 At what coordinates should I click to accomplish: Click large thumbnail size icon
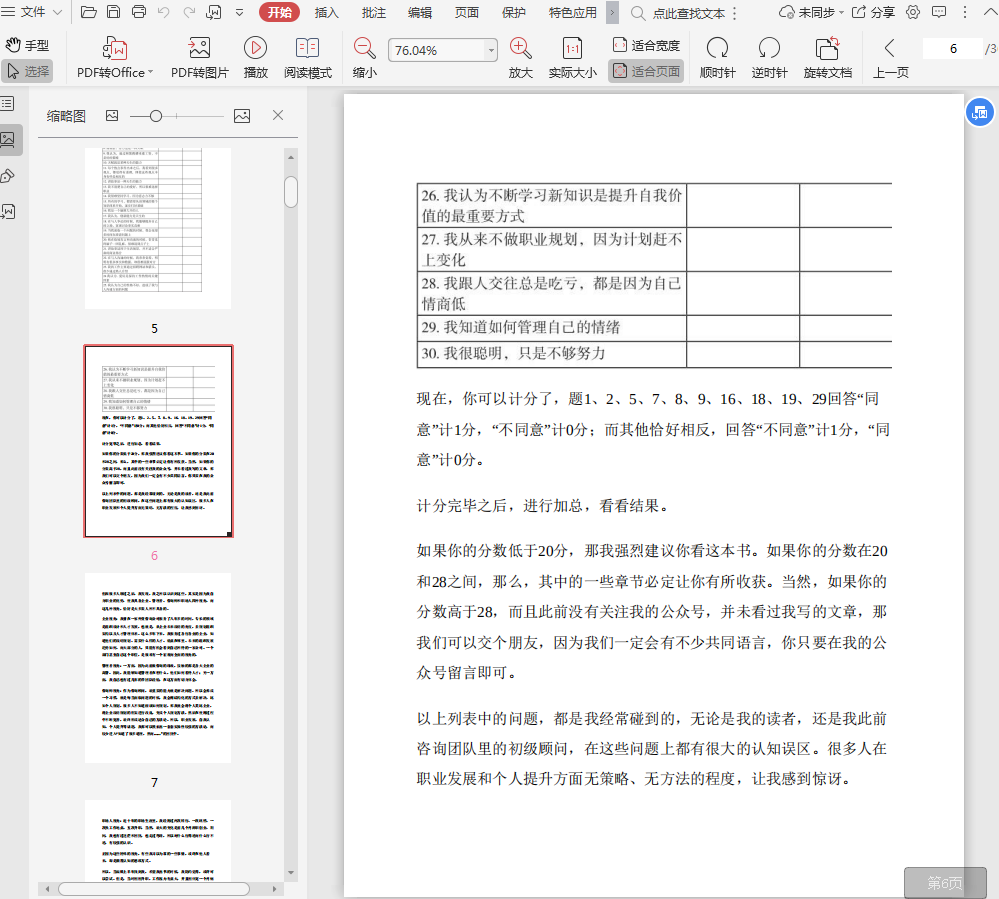(242, 115)
